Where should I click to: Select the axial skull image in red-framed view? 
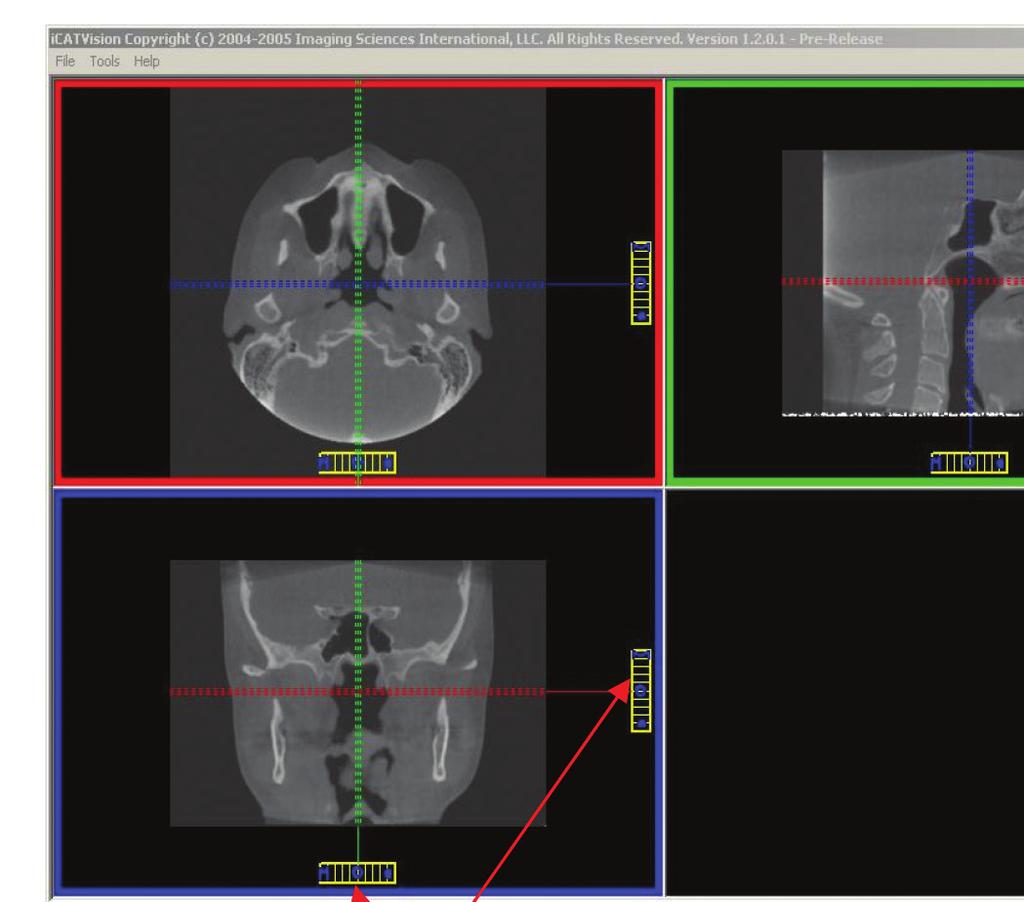[x=358, y=282]
